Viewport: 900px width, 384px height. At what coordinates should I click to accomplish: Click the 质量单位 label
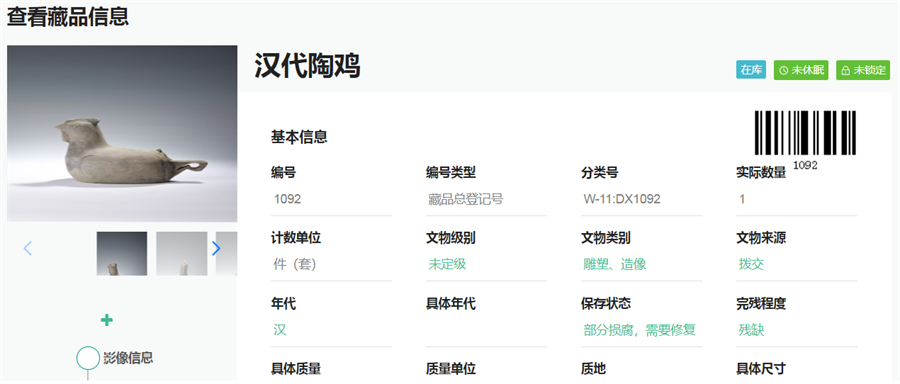[451, 369]
